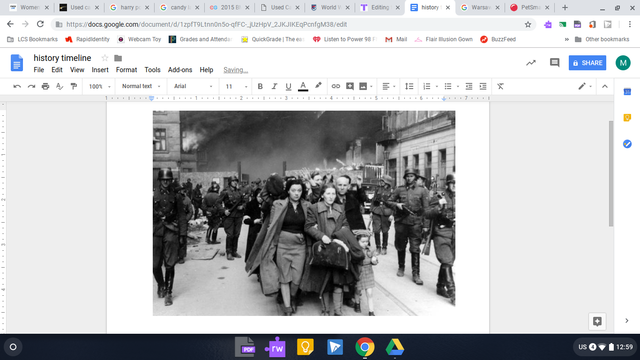Toggle Italic formatting
Screen dimensions: 640x360
tap(274, 86)
